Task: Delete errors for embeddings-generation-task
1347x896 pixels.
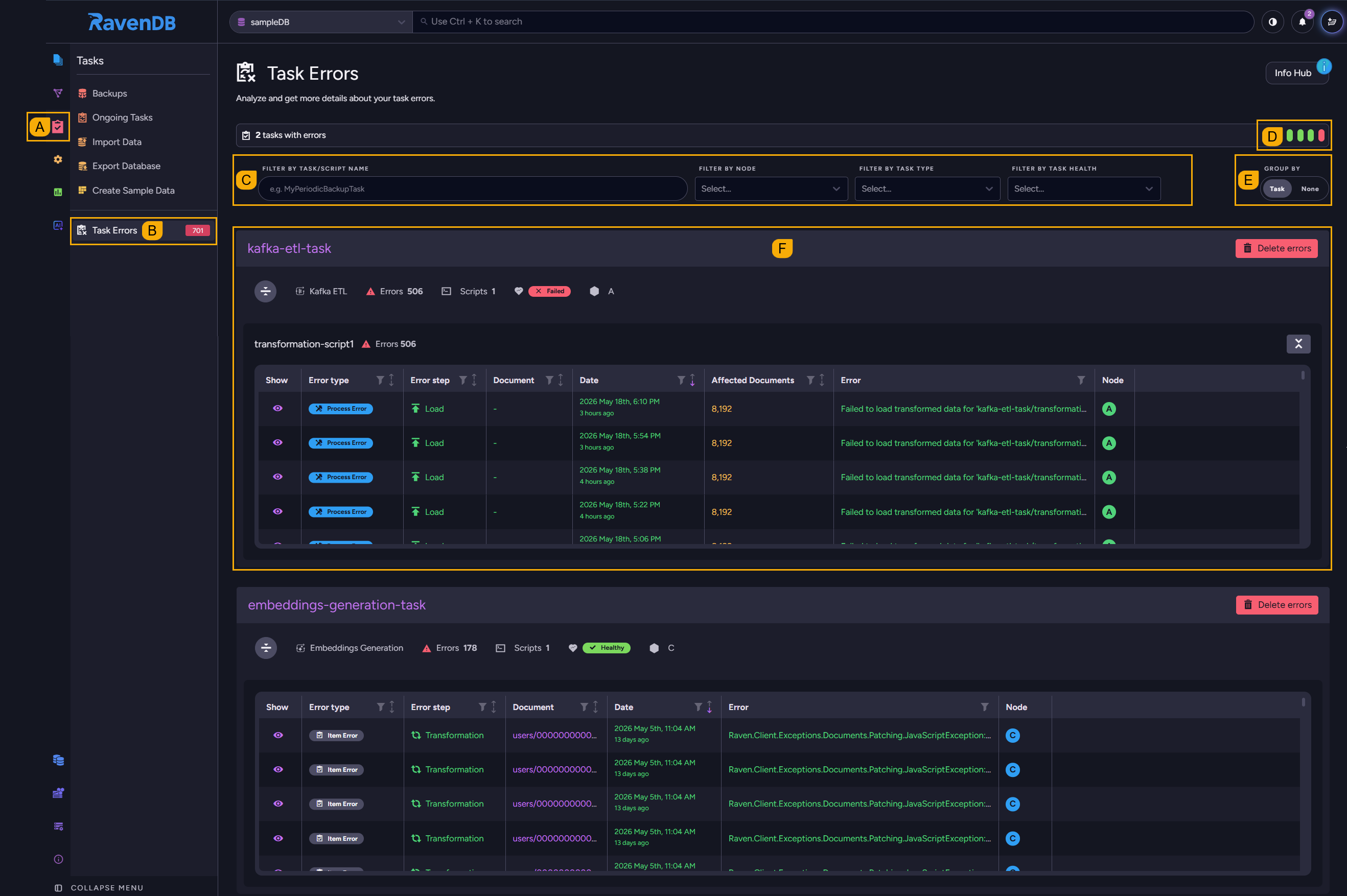Action: tap(1276, 605)
